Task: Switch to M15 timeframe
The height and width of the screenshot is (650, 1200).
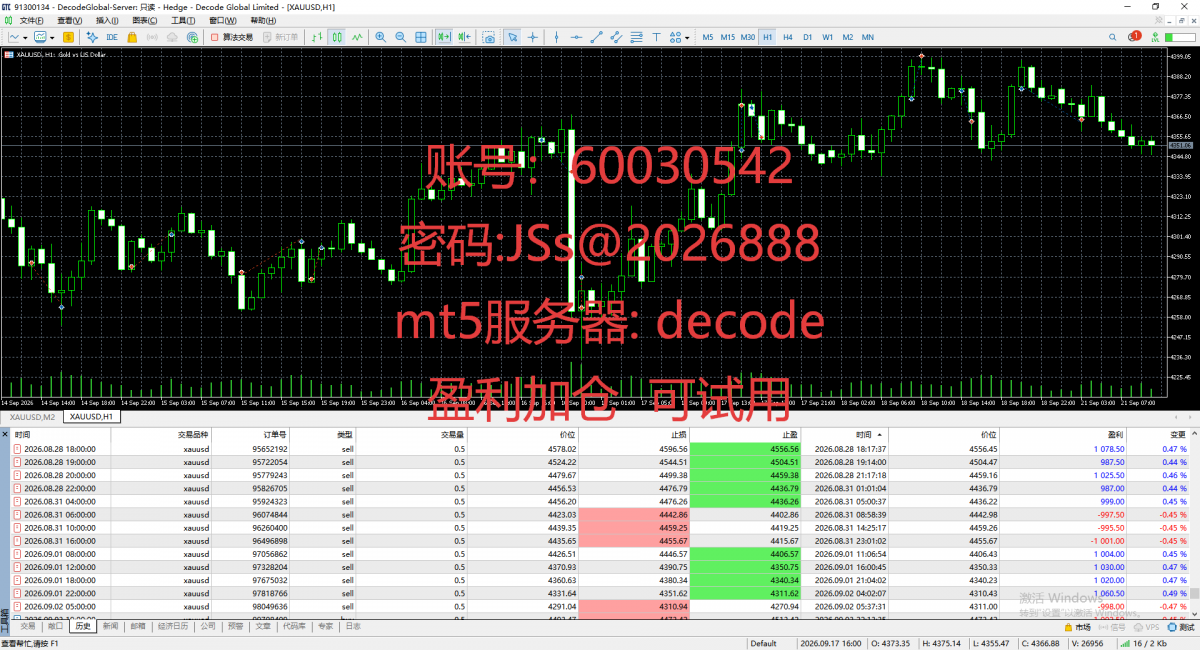Action: point(728,37)
